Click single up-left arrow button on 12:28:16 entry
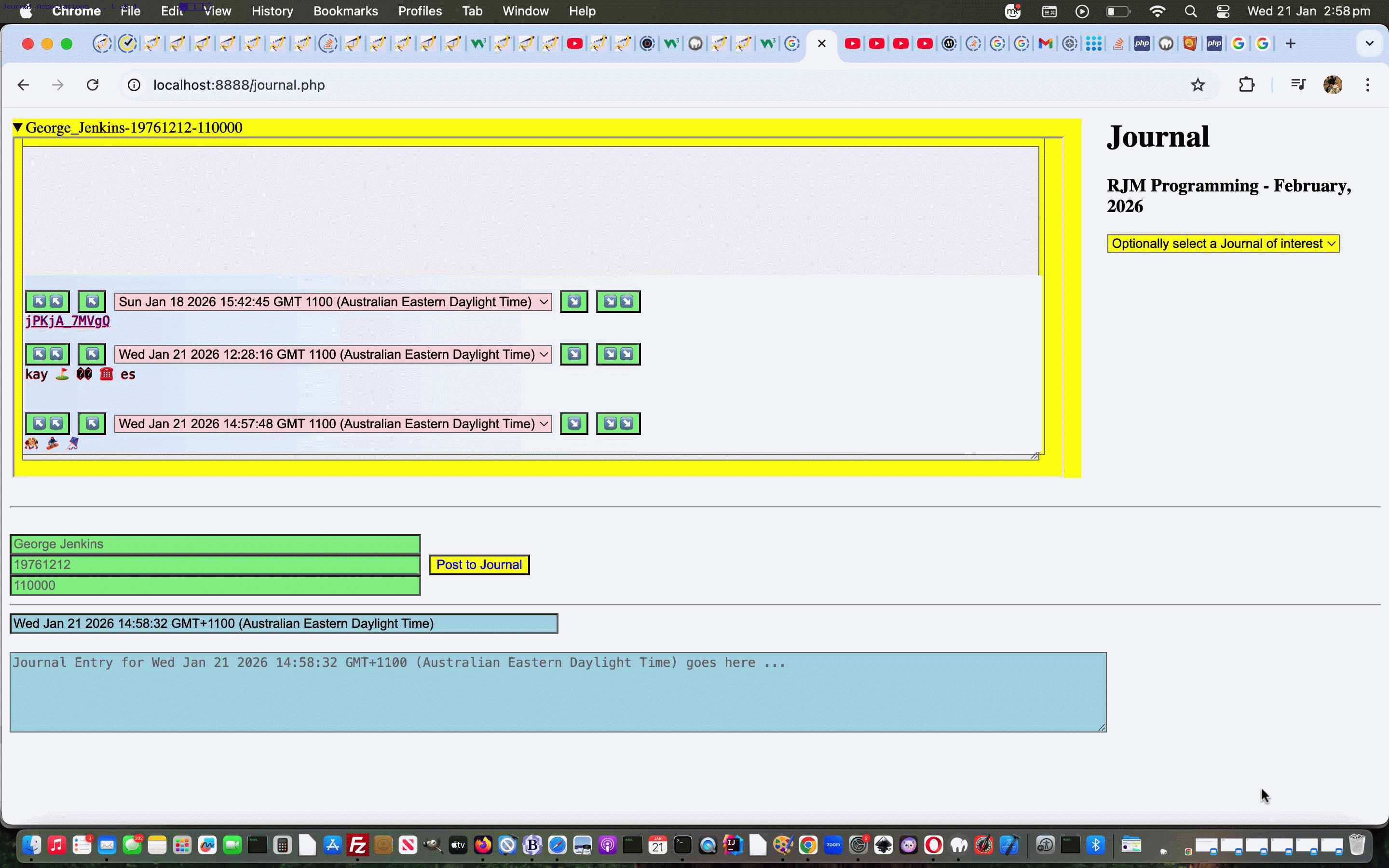Viewport: 1389px width, 868px height. (x=92, y=354)
